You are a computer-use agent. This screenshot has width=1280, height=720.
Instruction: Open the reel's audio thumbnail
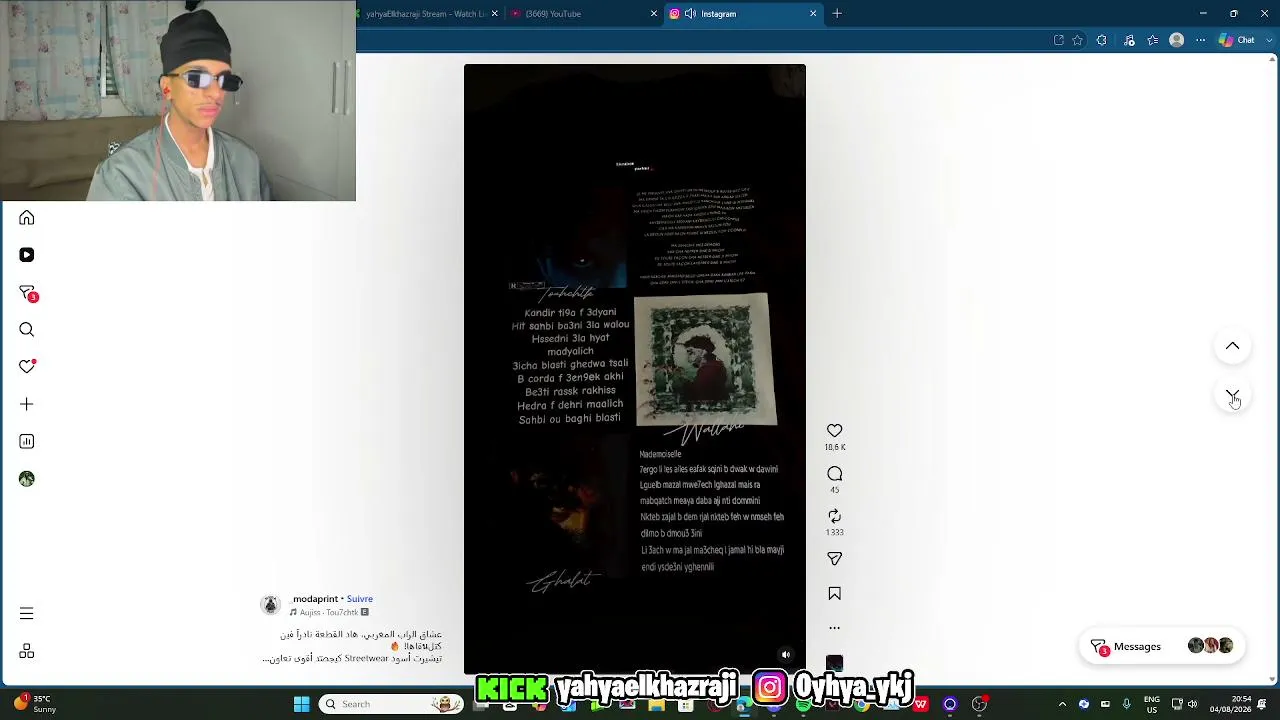click(x=835, y=663)
